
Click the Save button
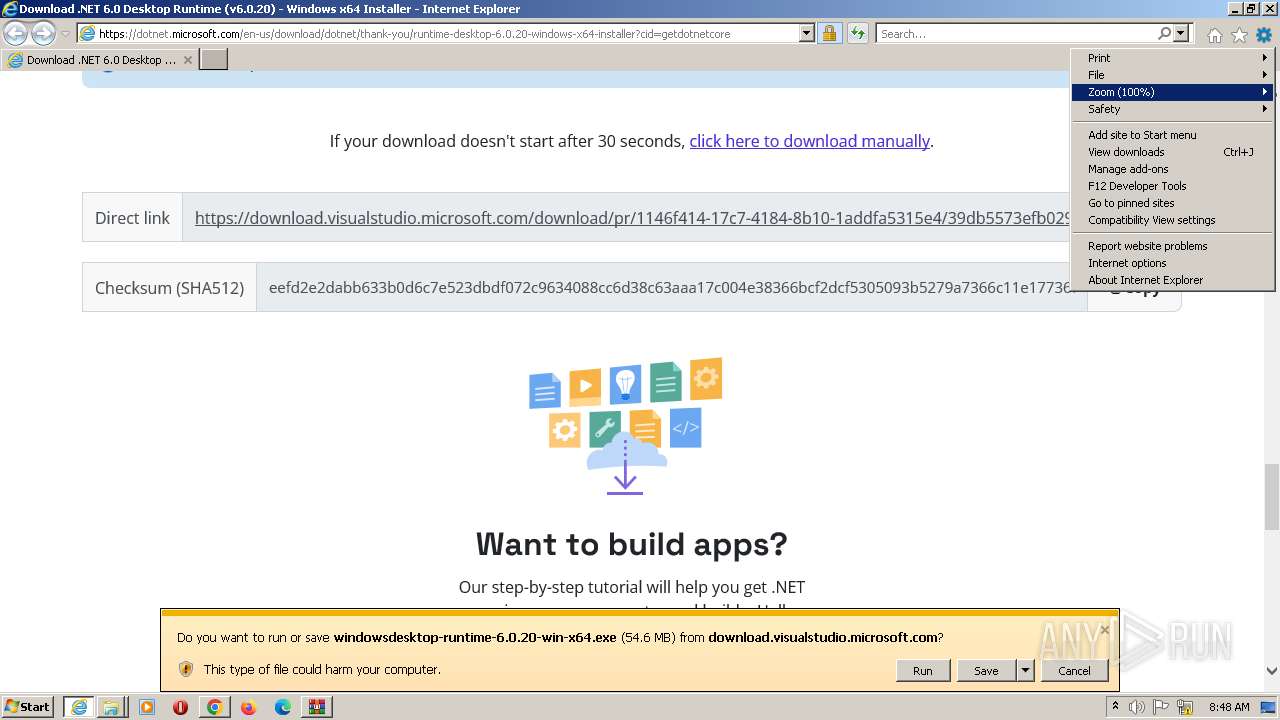[986, 671]
